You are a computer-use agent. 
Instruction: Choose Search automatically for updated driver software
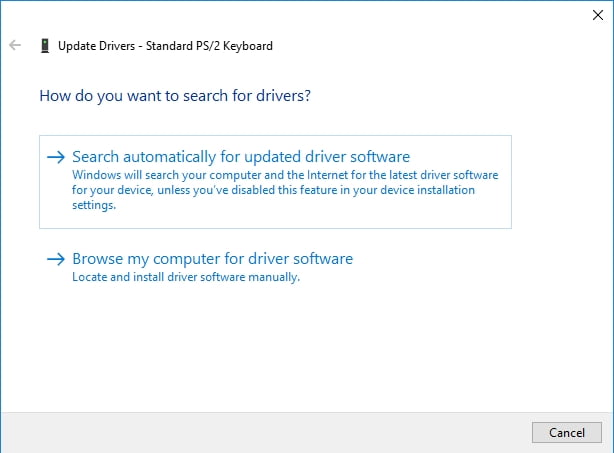coord(275,182)
